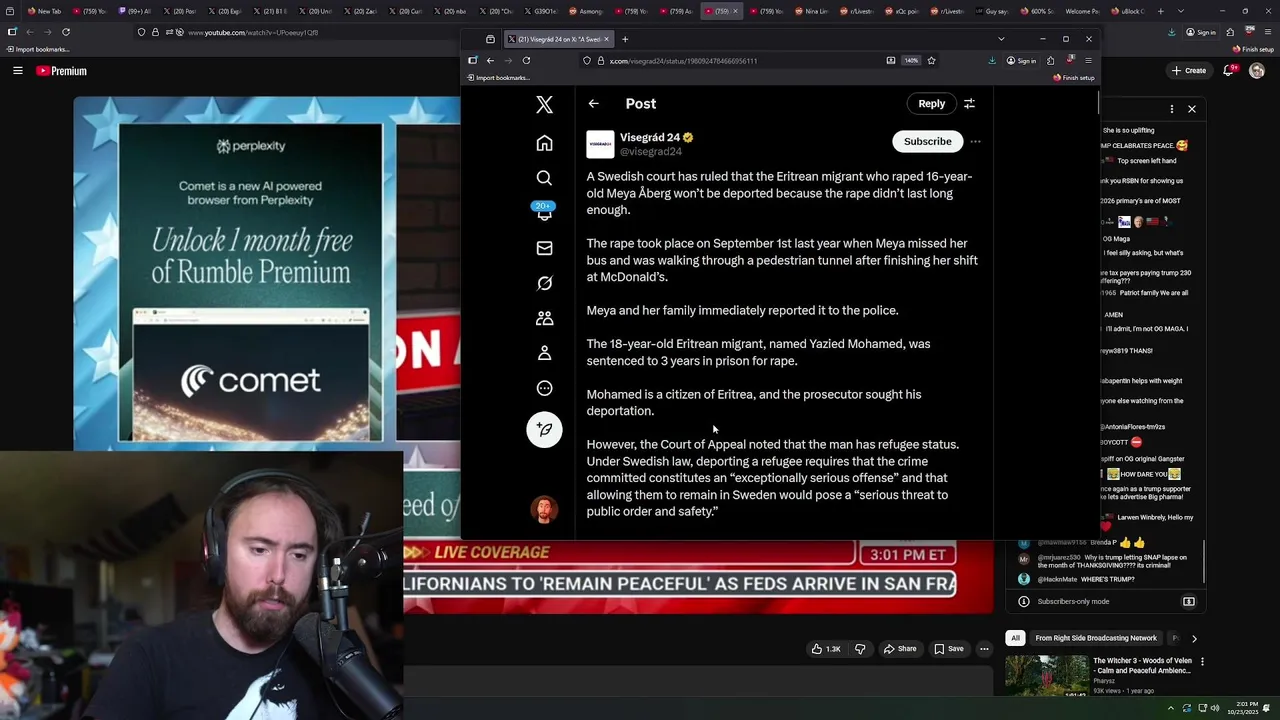Open live chat three-dot options menu
This screenshot has width=1280, height=720.
tap(1172, 108)
